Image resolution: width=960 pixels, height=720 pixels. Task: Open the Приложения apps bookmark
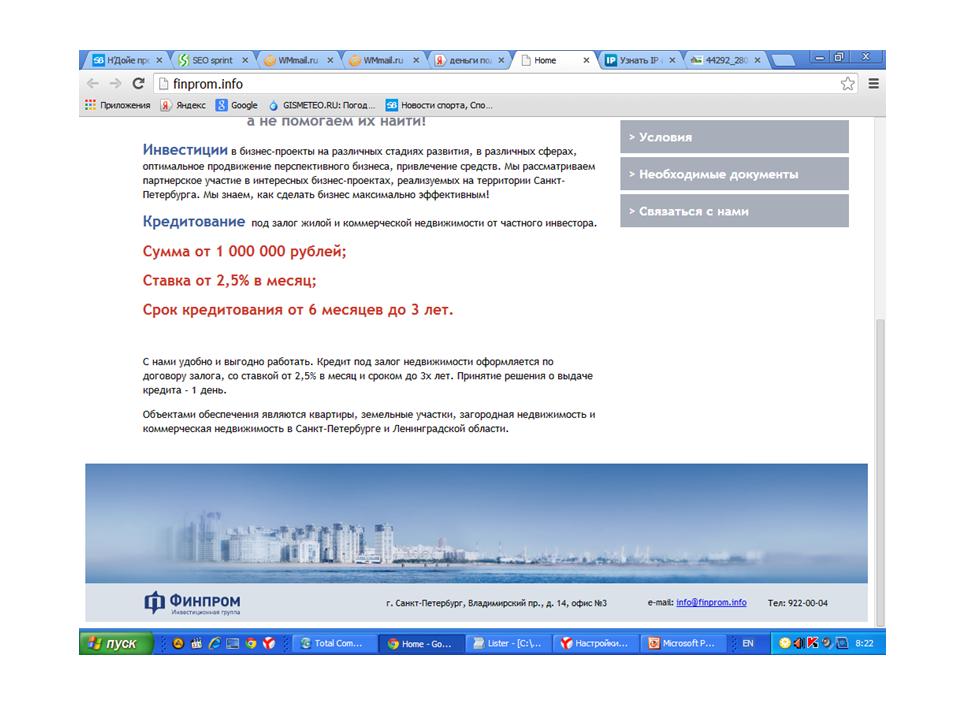pyautogui.click(x=118, y=105)
